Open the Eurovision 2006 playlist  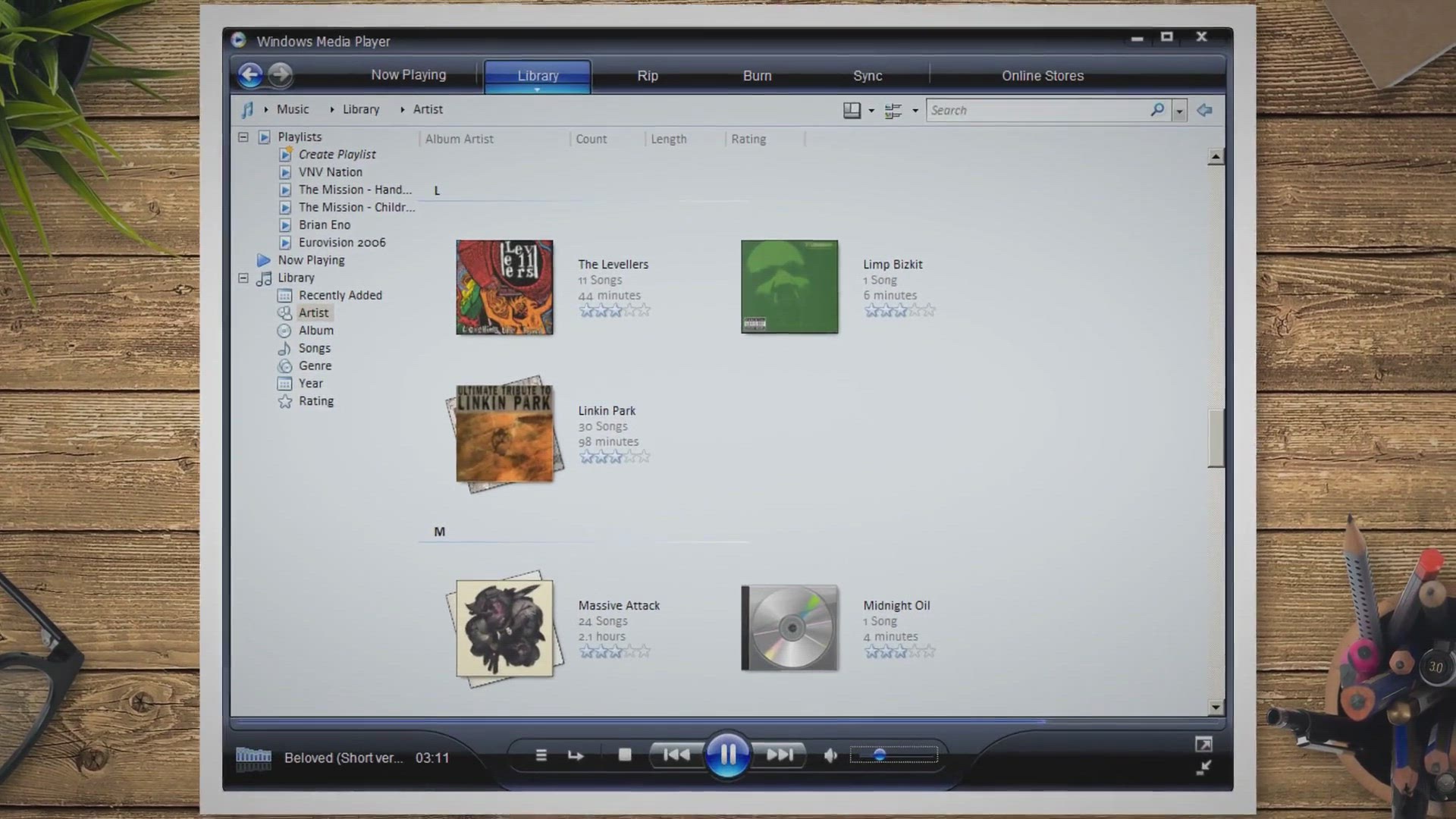tap(341, 243)
